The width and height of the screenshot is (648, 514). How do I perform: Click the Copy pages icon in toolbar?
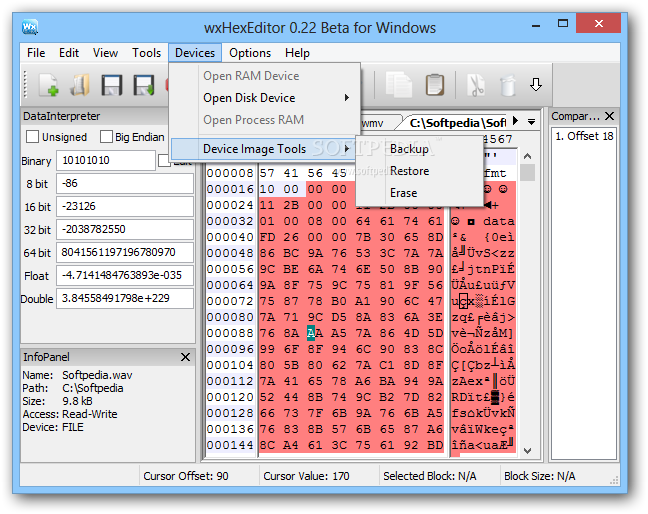pos(398,85)
